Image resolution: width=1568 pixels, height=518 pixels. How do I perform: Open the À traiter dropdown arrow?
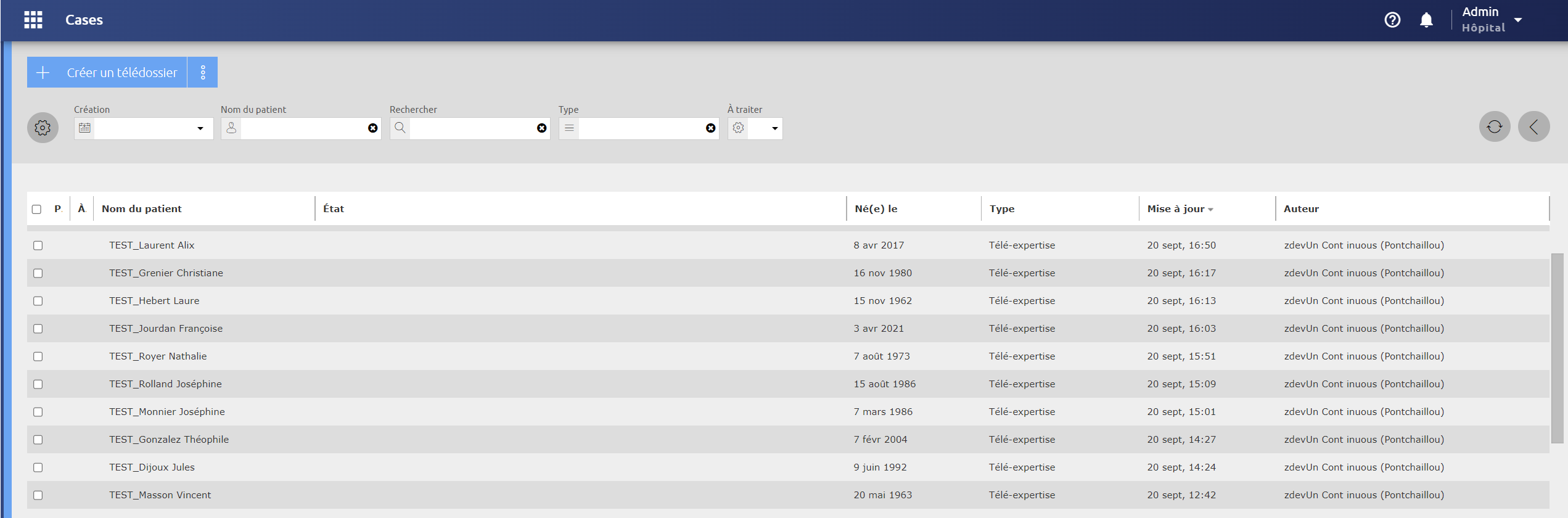[775, 128]
